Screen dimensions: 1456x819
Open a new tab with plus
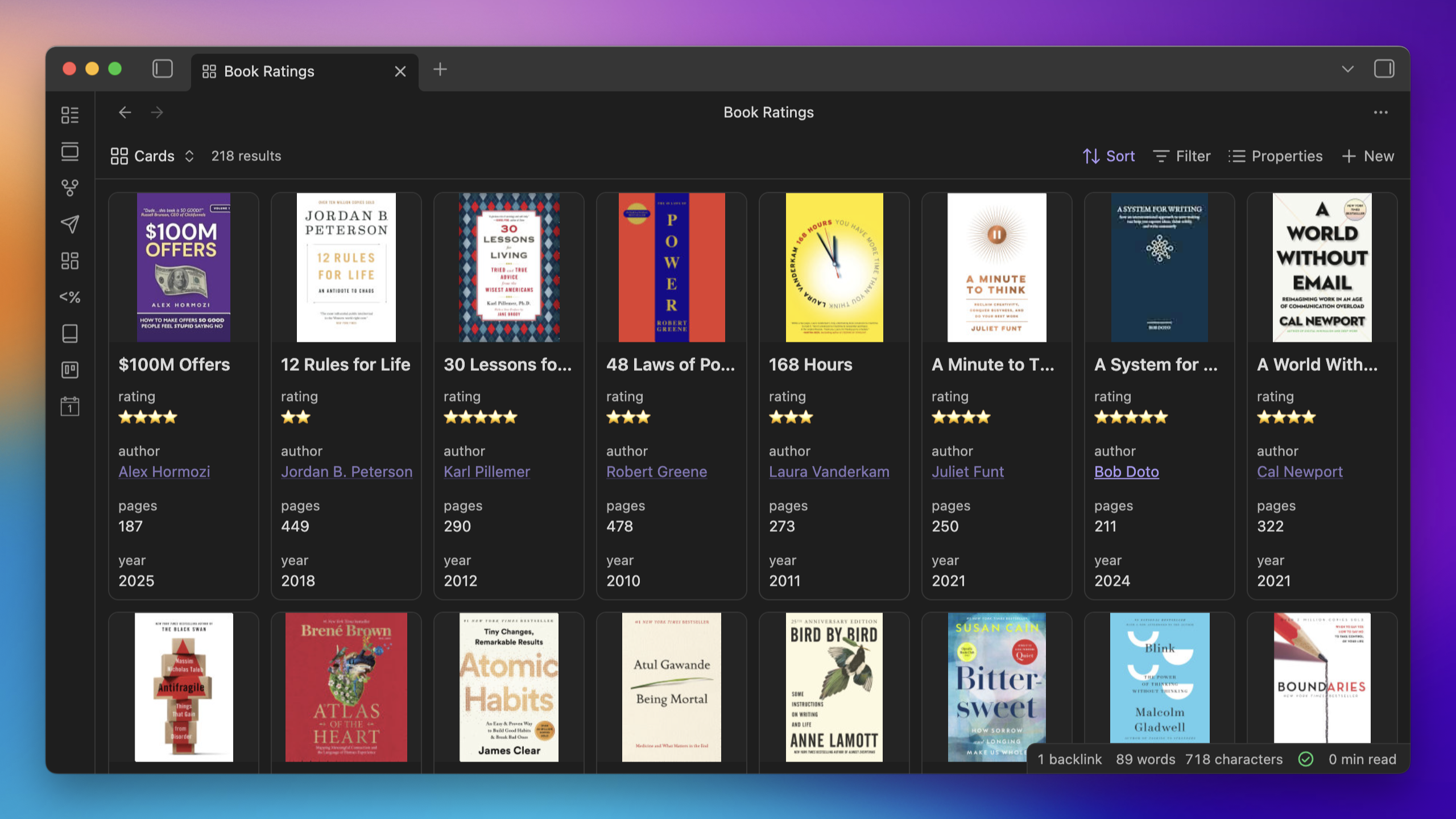(x=440, y=69)
